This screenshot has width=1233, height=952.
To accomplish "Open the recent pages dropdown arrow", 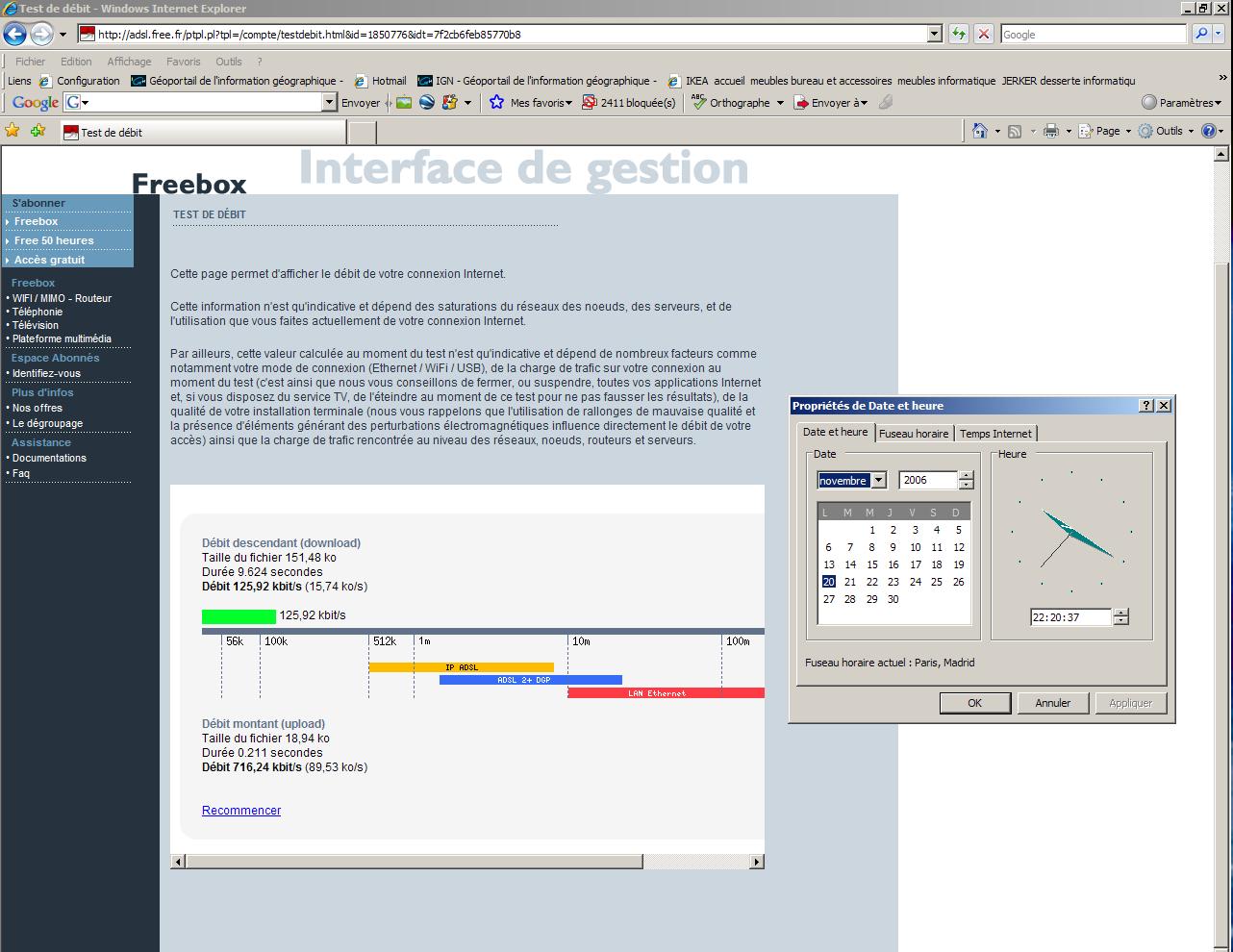I will pyautogui.click(x=63, y=35).
